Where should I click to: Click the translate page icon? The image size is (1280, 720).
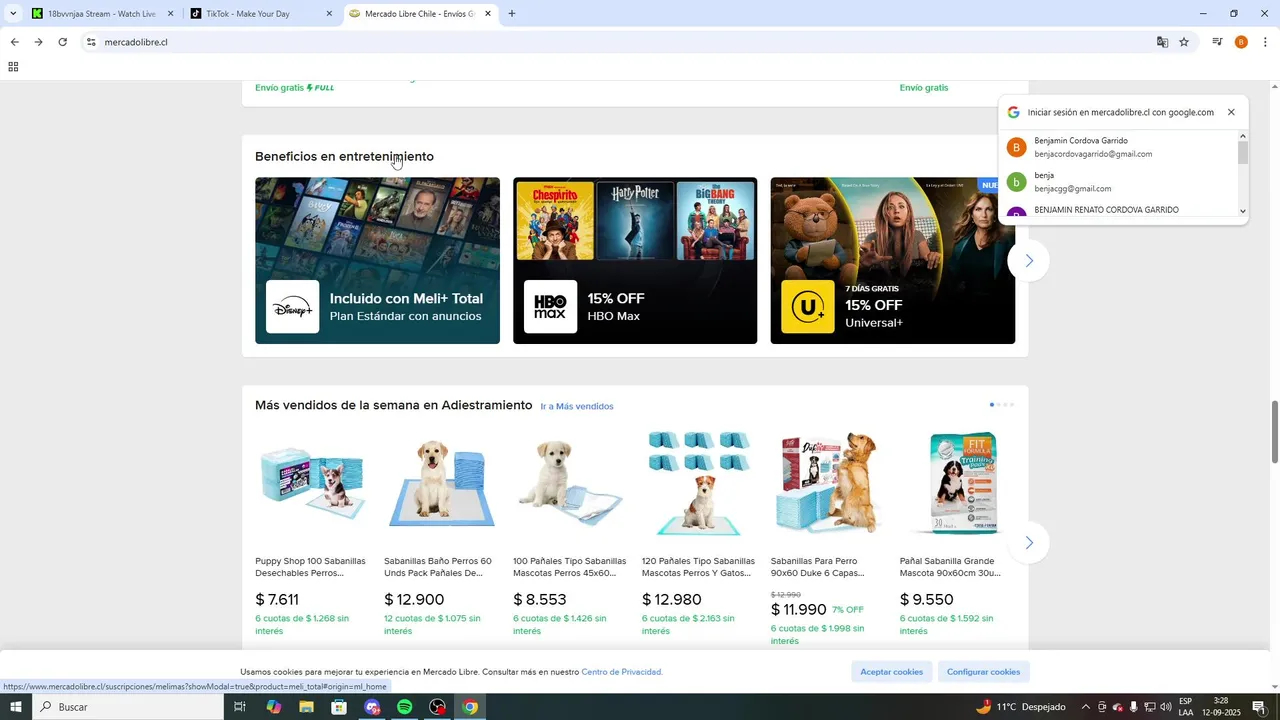(1162, 42)
